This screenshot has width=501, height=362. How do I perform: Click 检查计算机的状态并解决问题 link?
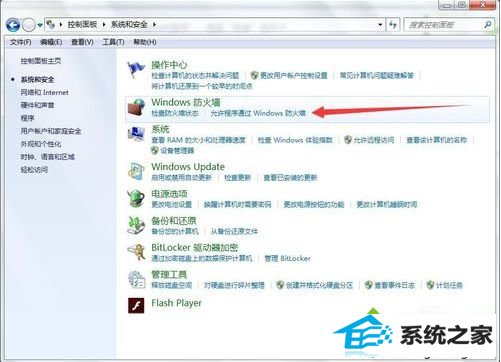195,76
